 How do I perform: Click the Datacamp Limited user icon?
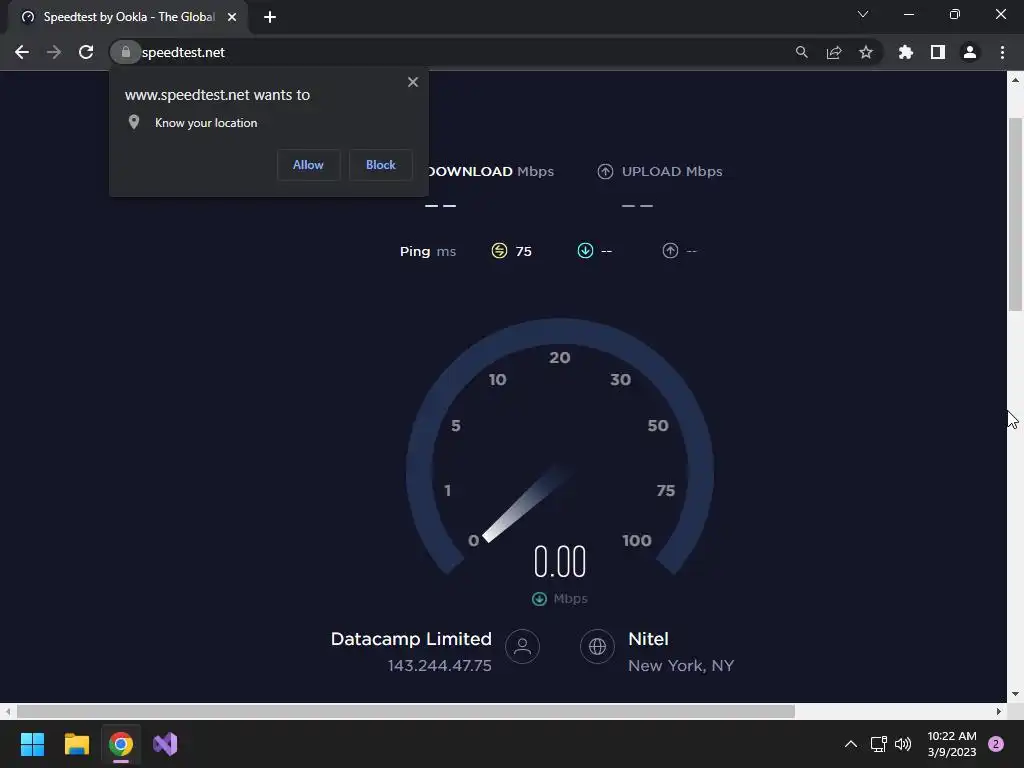pos(522,647)
